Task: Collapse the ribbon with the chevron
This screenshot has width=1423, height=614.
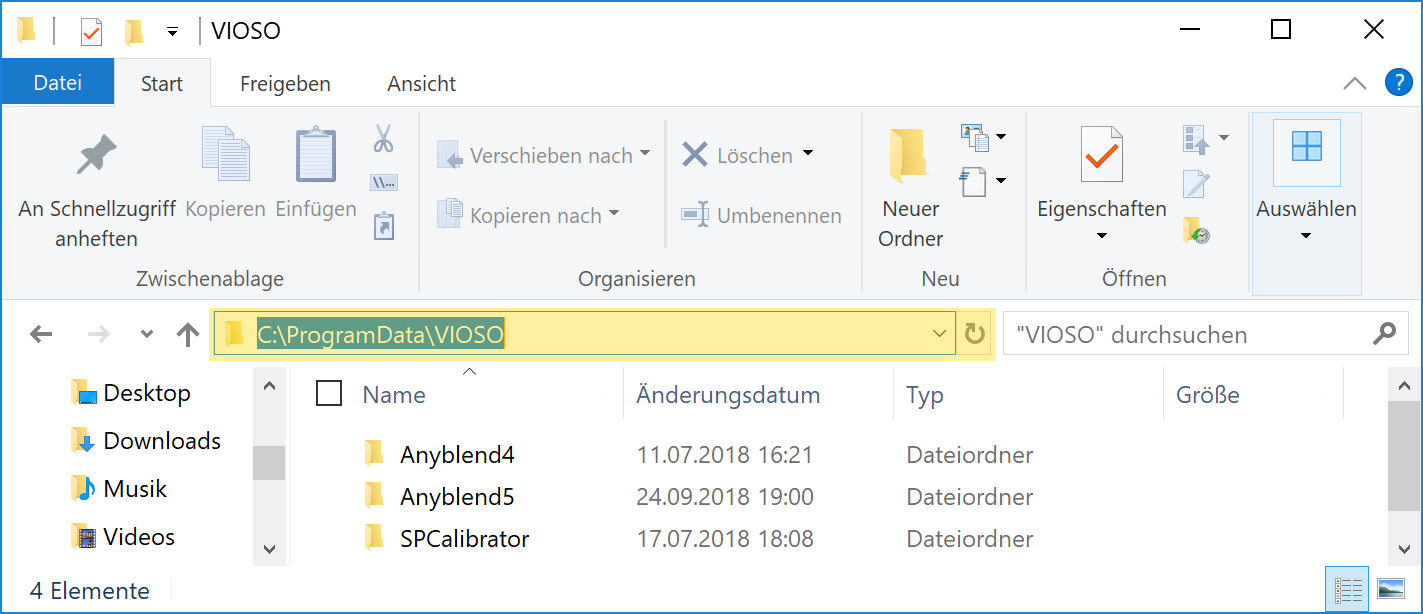Action: tap(1354, 83)
